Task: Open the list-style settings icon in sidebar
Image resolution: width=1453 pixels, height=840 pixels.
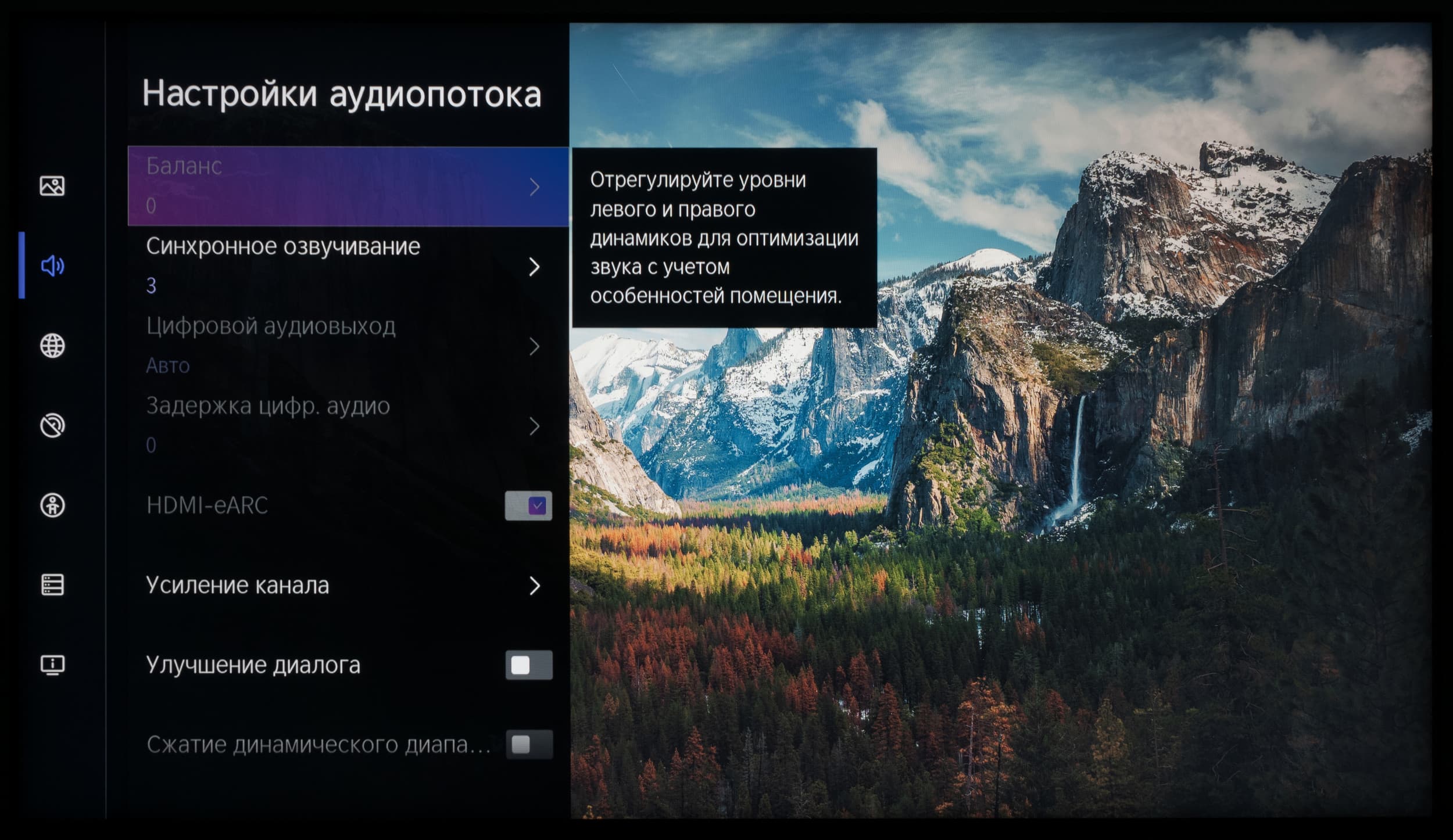Action: (x=52, y=585)
